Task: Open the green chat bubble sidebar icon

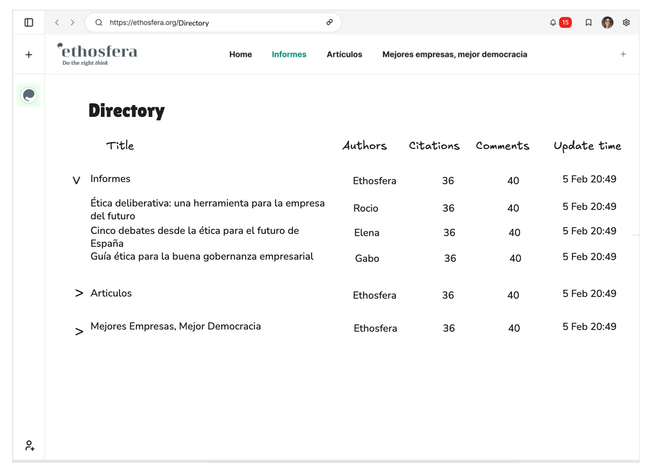Action: (x=28, y=95)
